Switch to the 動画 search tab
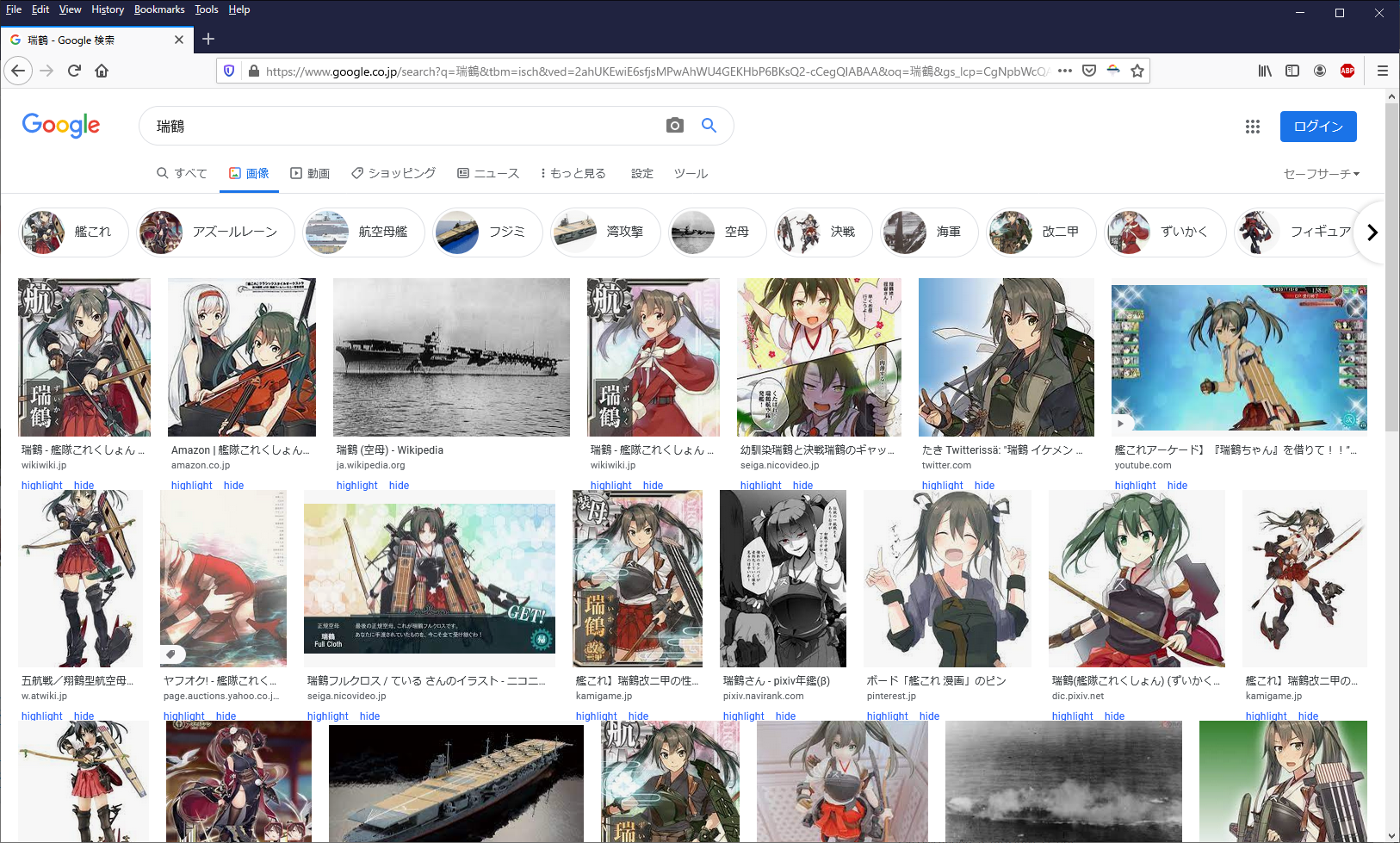This screenshot has width=1400, height=843. coord(310,174)
